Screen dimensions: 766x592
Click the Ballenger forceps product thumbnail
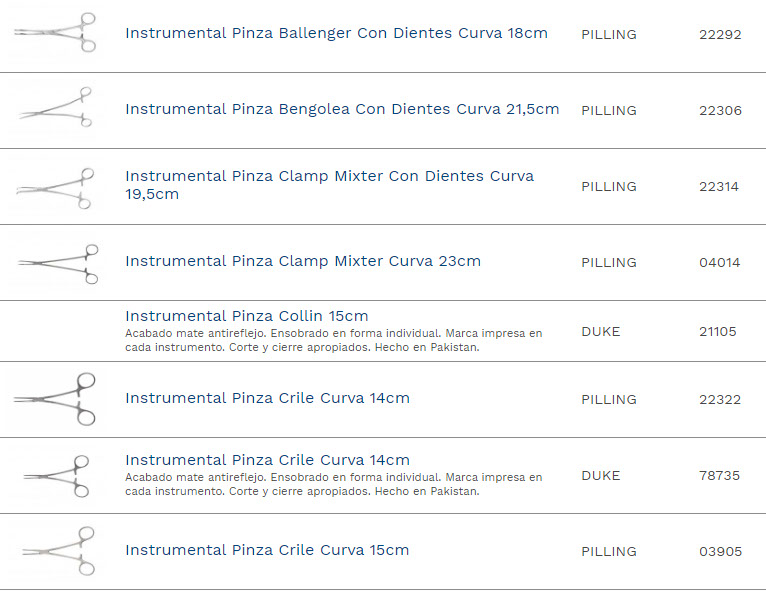pos(56,33)
